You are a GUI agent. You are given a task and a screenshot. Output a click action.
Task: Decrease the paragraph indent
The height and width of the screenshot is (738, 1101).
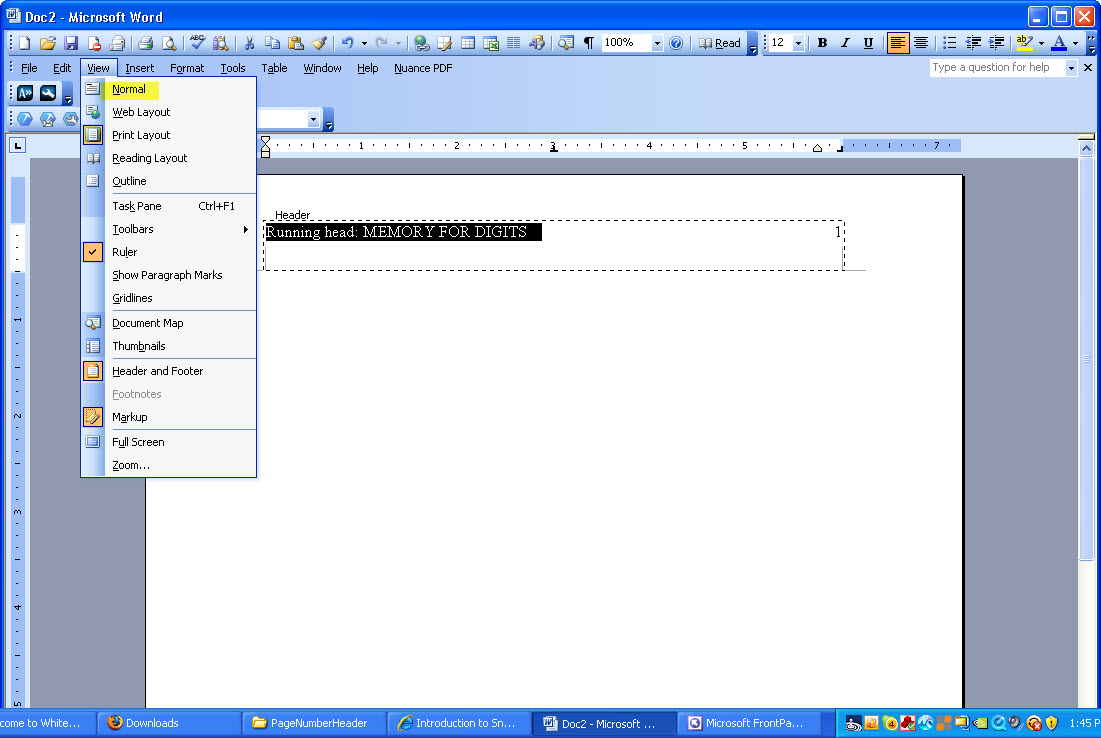(973, 43)
